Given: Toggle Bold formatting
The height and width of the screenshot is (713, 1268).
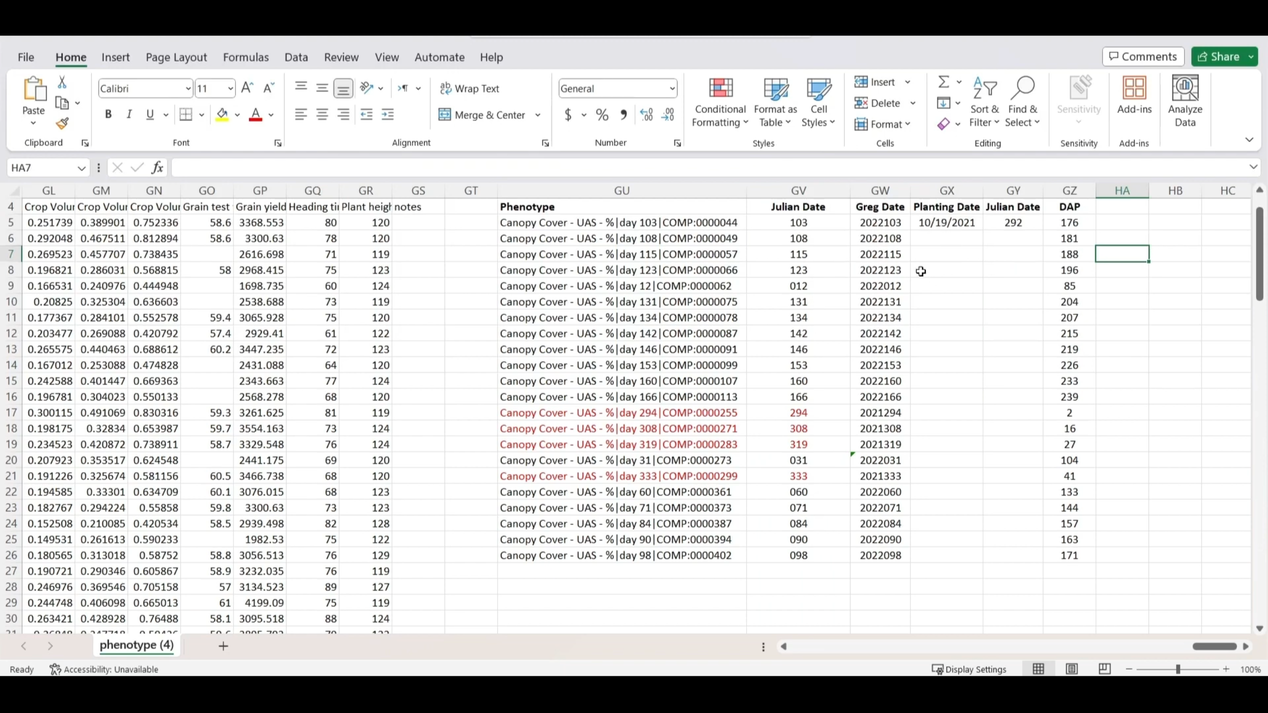Looking at the screenshot, I should (108, 115).
